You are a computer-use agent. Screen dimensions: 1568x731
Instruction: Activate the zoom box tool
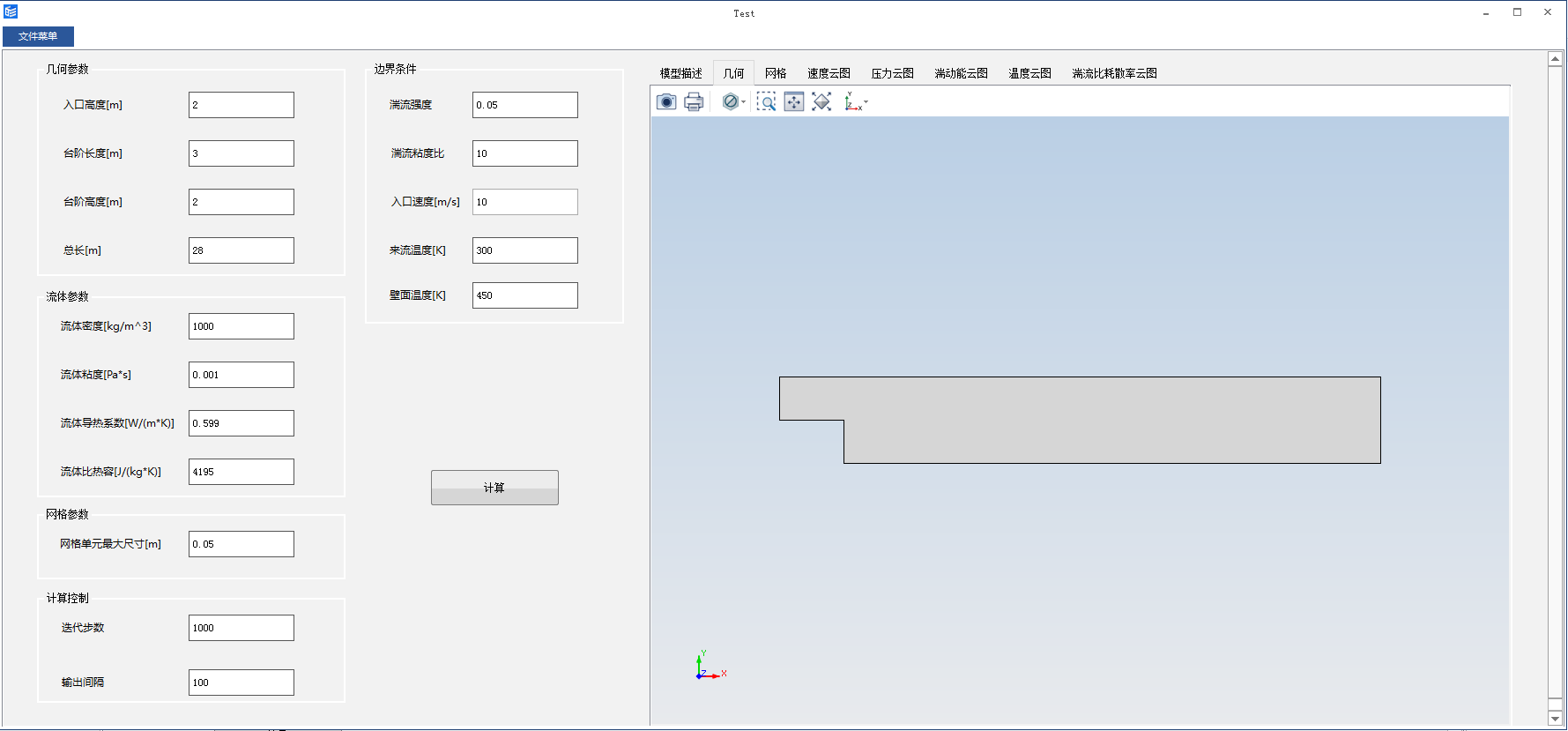[767, 102]
